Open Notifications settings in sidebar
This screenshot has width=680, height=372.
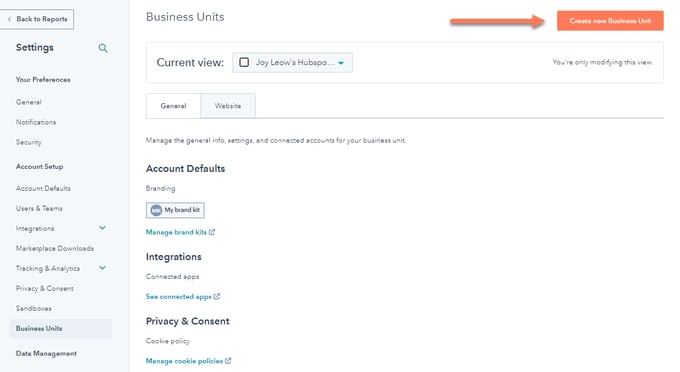[x=36, y=122]
